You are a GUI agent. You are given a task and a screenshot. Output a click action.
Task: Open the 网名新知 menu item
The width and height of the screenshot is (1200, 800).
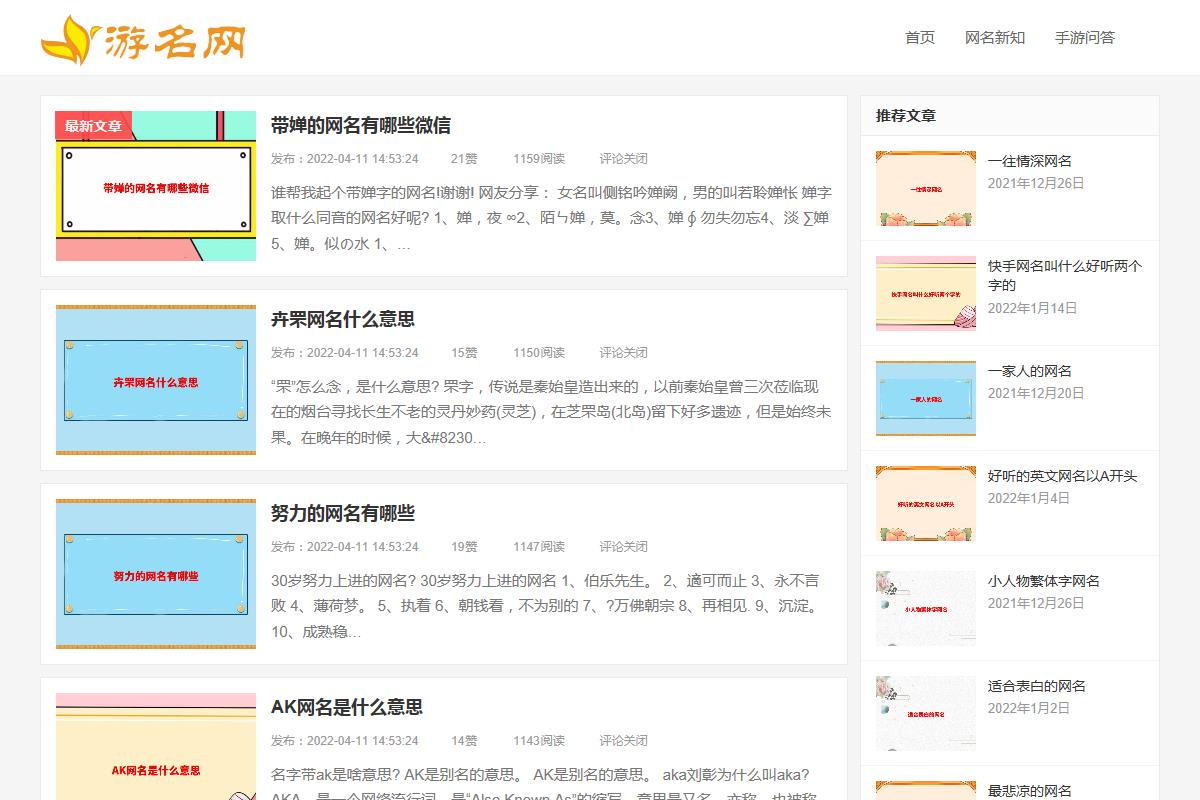point(995,38)
